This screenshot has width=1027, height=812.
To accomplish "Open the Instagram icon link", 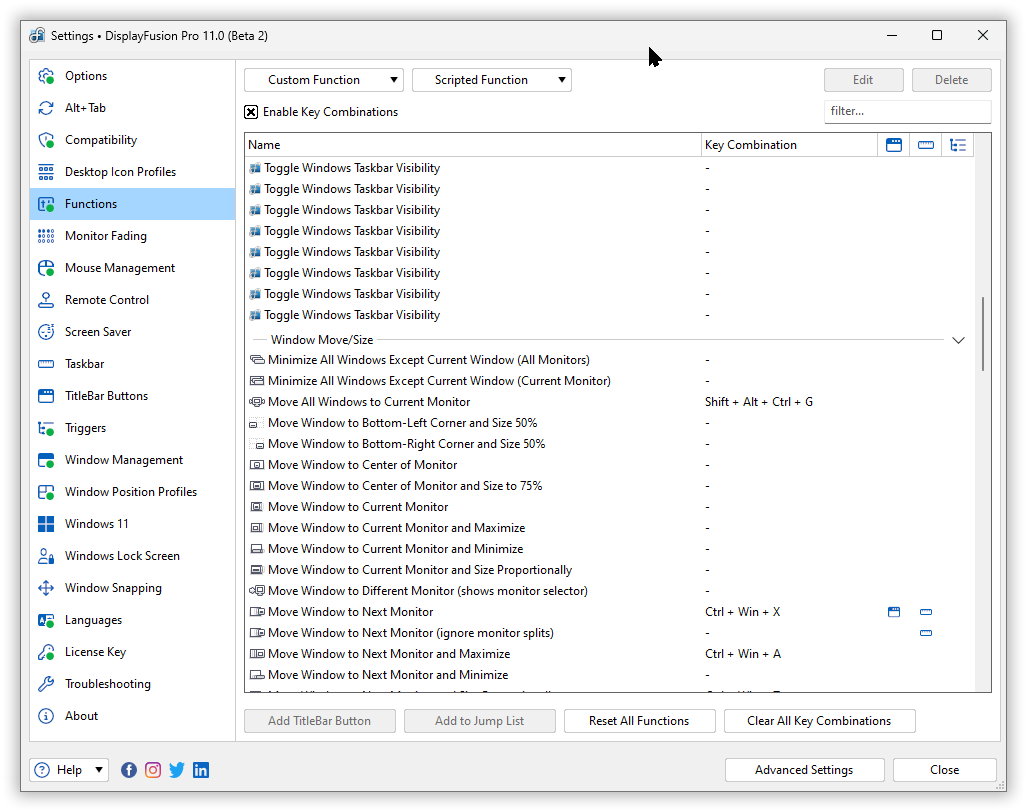I will (153, 770).
